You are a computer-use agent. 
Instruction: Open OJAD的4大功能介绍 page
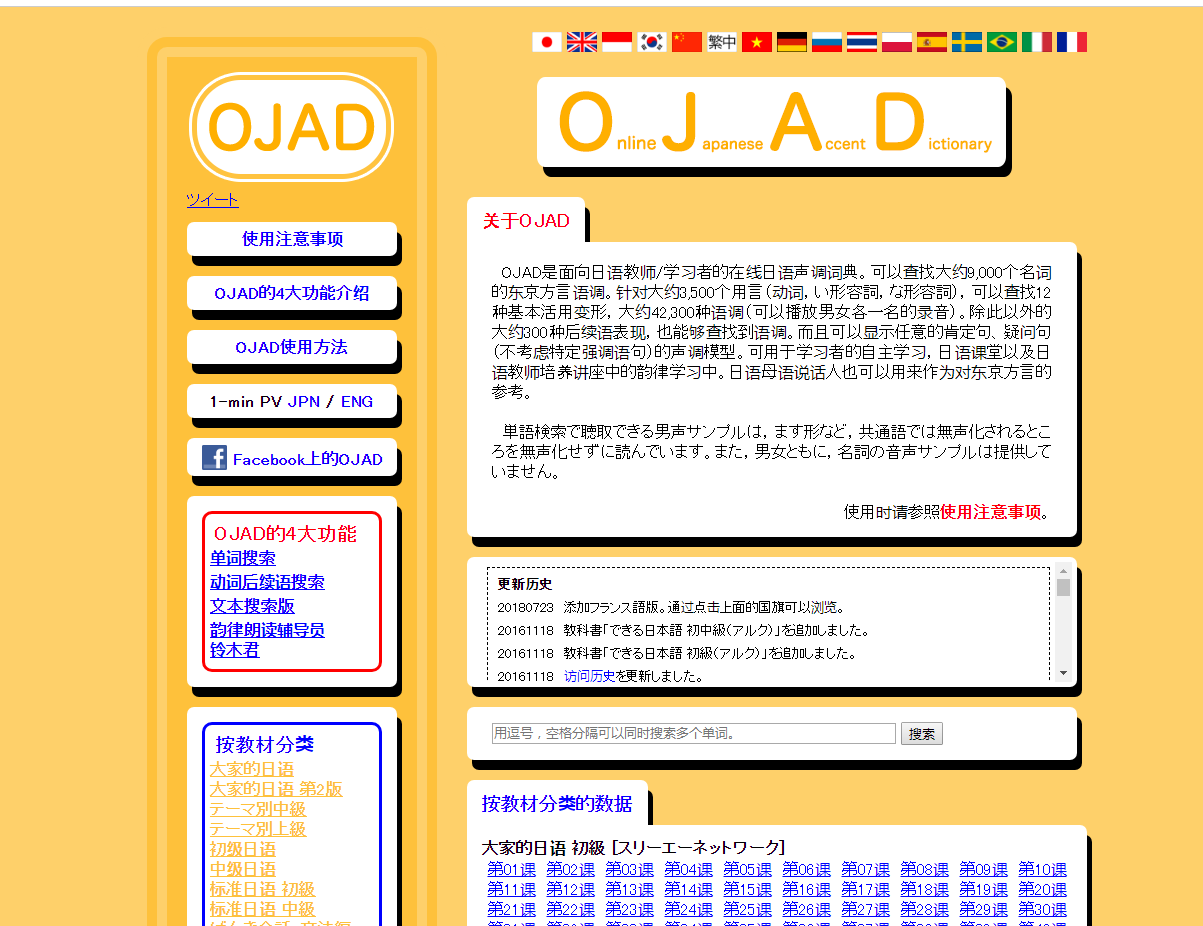(x=292, y=293)
